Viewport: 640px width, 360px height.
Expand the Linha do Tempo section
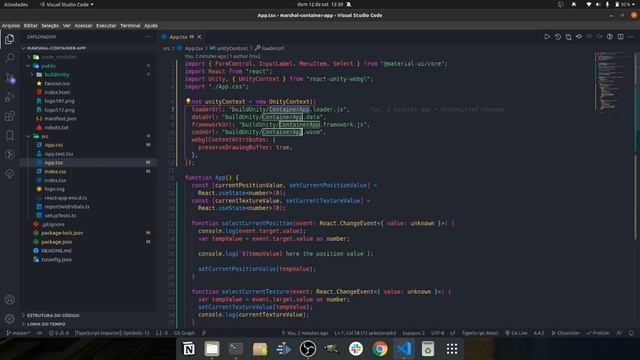[x=88, y=324]
